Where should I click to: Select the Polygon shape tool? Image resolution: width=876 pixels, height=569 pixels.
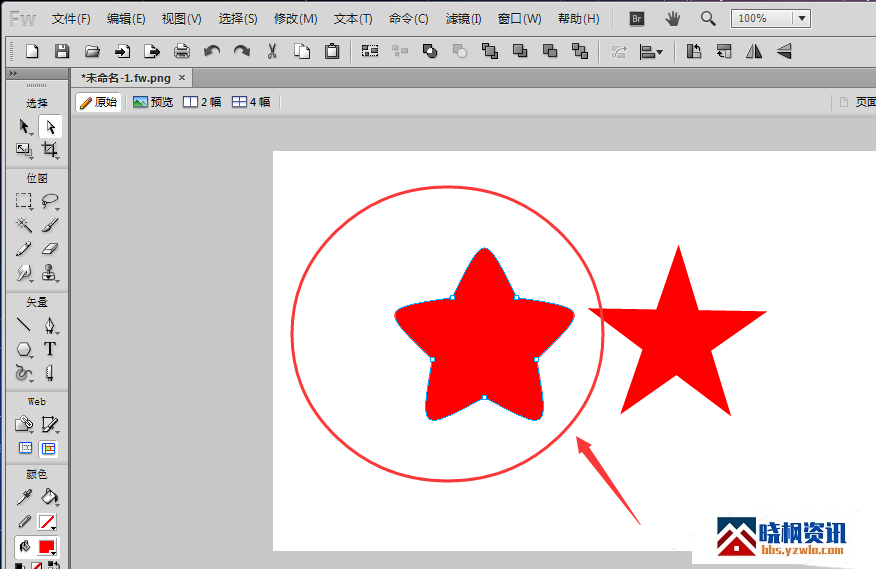pos(24,349)
